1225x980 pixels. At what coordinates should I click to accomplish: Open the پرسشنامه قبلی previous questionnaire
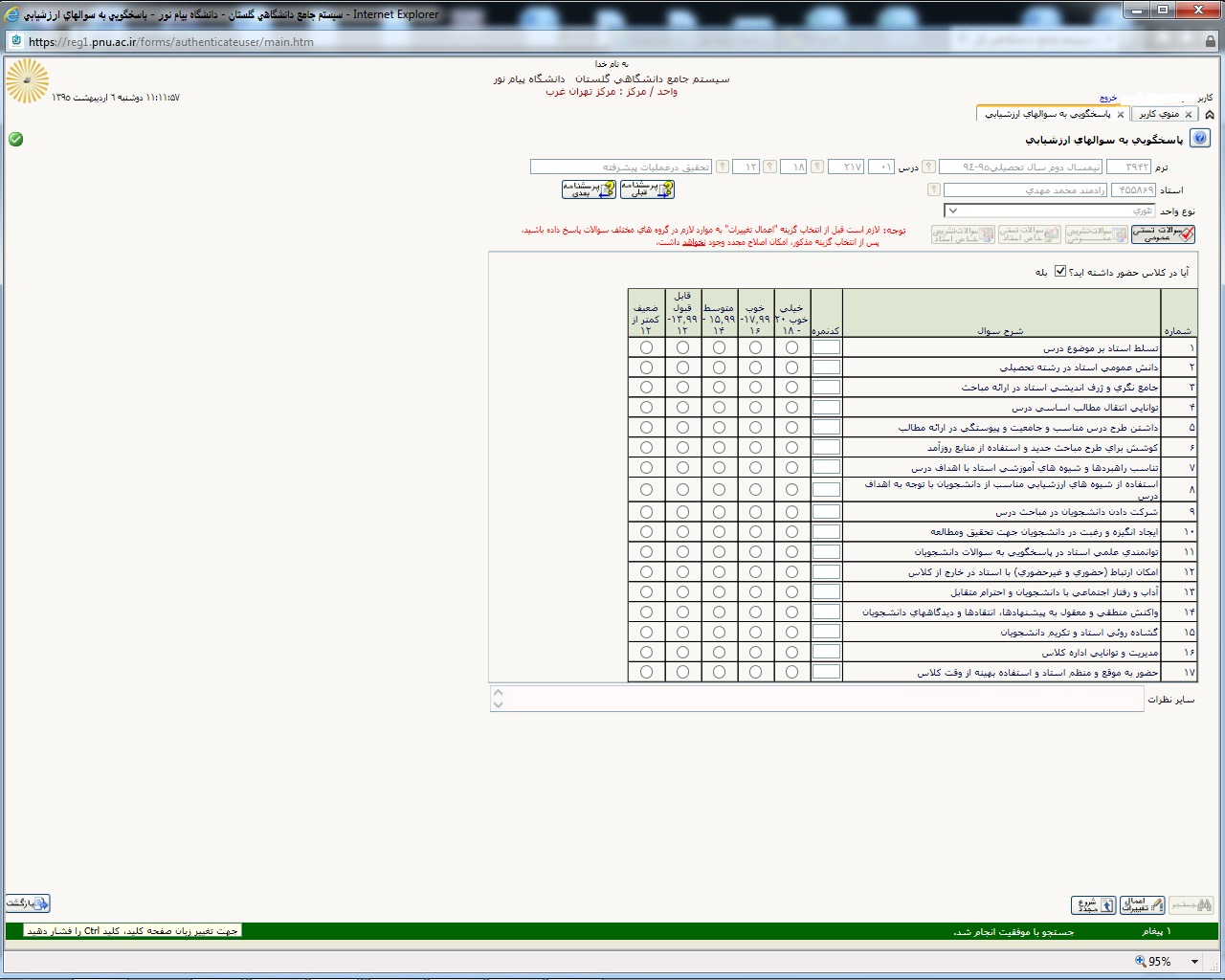[647, 189]
